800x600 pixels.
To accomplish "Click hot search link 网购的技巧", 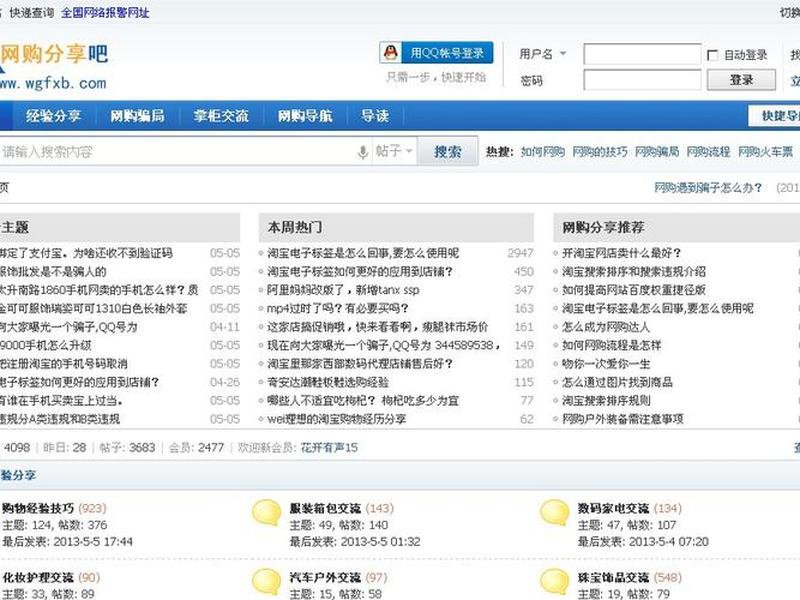I will 599,152.
